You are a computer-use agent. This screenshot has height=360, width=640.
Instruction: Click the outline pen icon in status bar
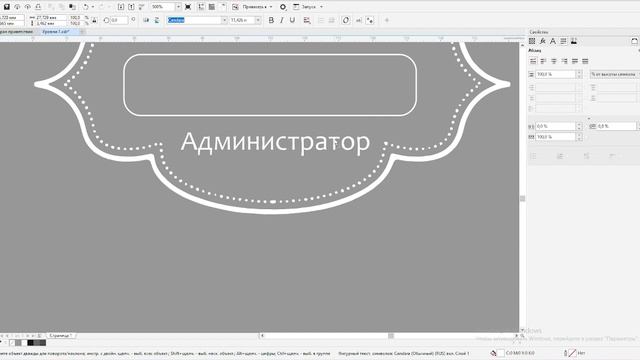[566, 353]
